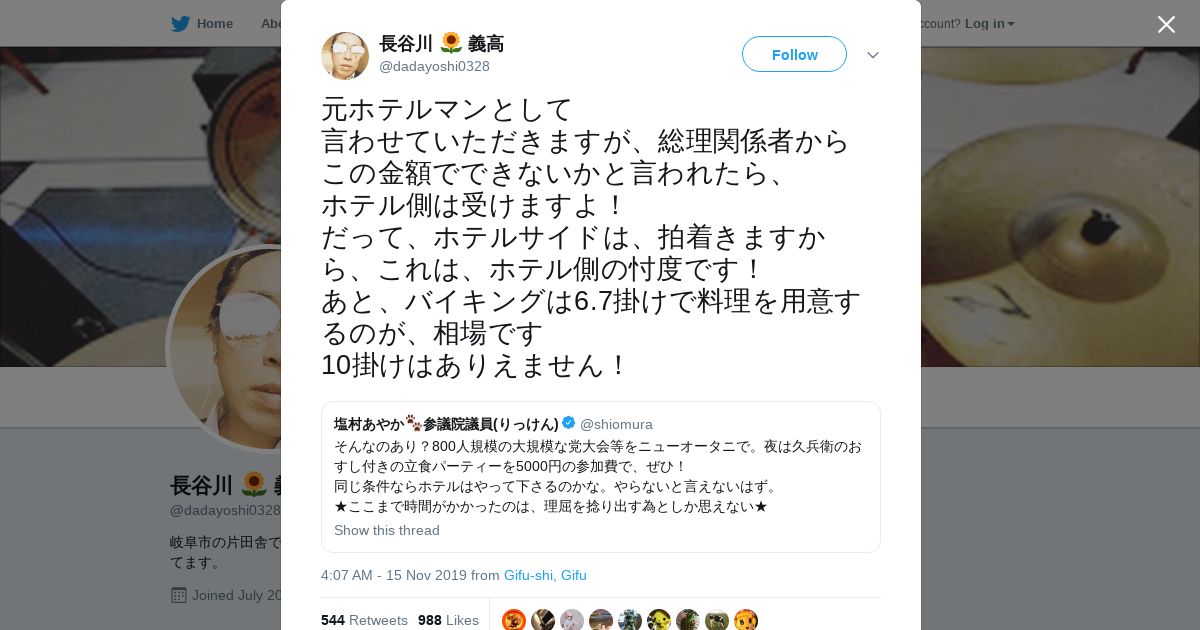The width and height of the screenshot is (1200, 630).
Task: Follow @dadayoshi0328
Action: pos(794,54)
